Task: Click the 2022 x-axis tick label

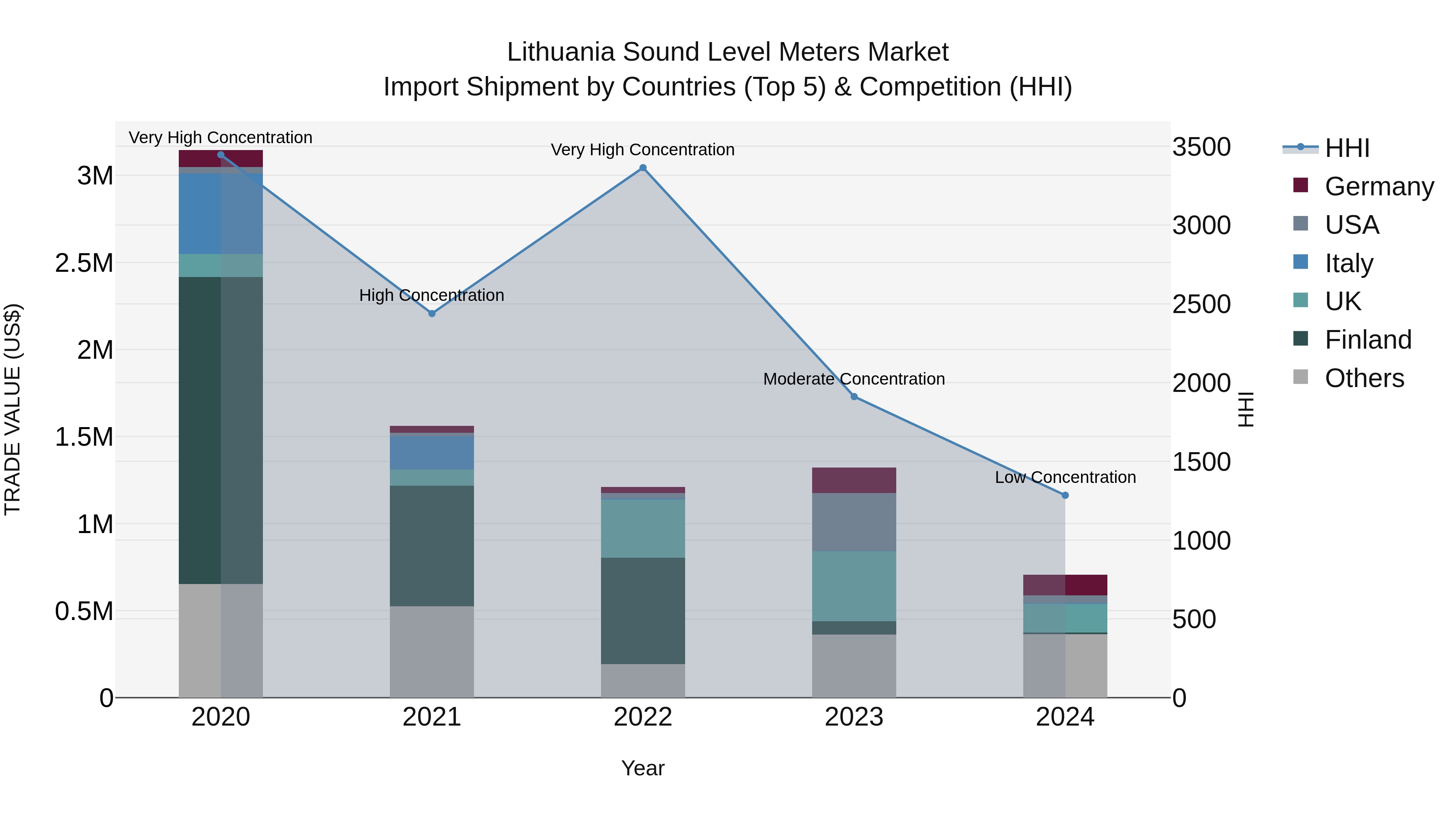Action: (x=643, y=717)
